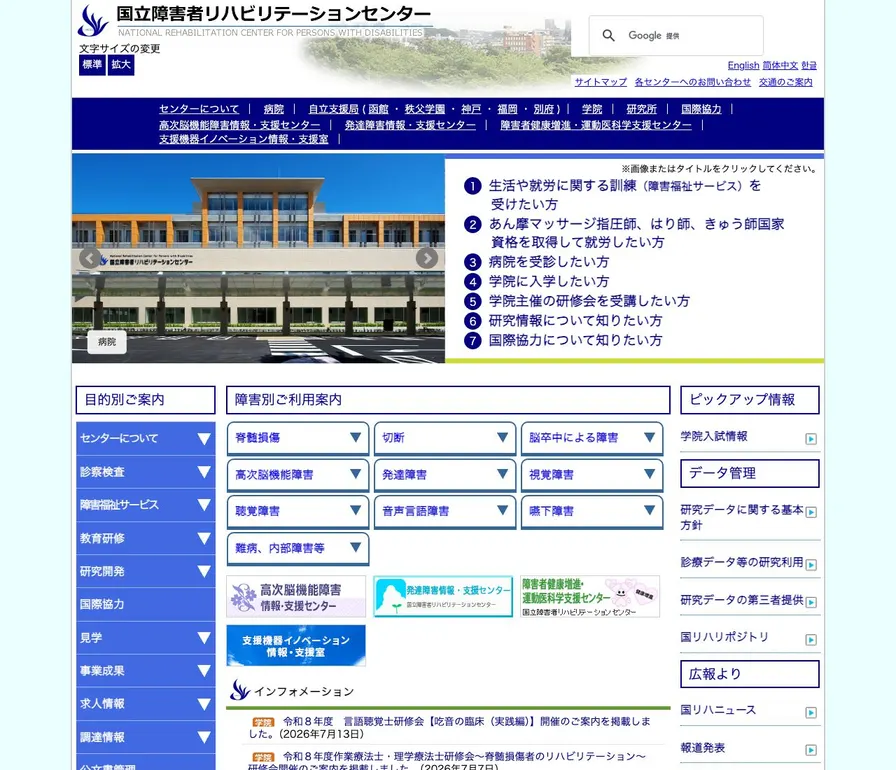Open 嚥下障害 dropdown
Image resolution: width=896 pixels, height=770 pixels.
click(592, 511)
